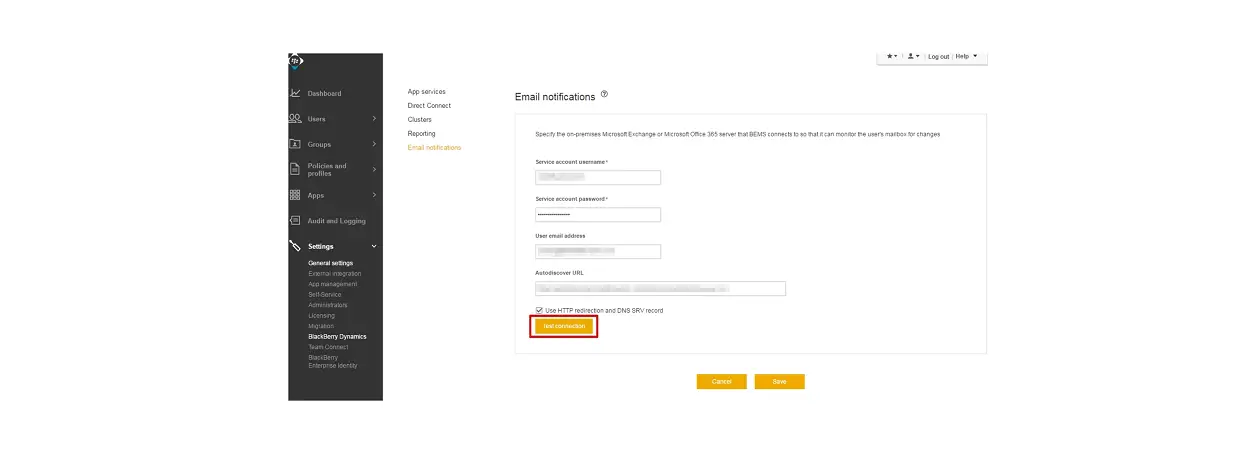Click the Users people icon

point(295,118)
